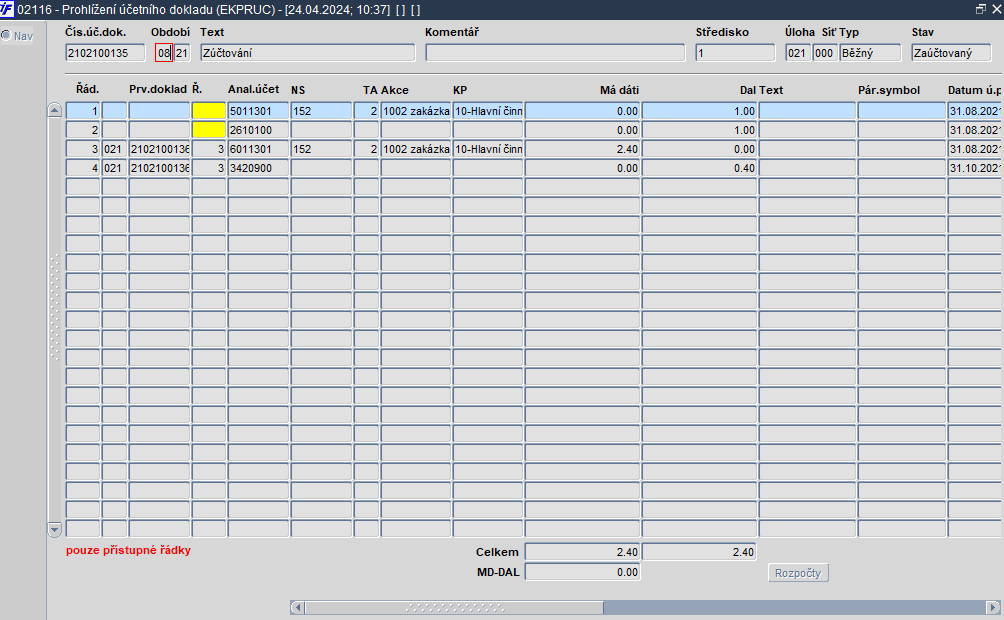The height and width of the screenshot is (620, 1004).
Task: Select account cell 3420900
Action: pos(258,168)
